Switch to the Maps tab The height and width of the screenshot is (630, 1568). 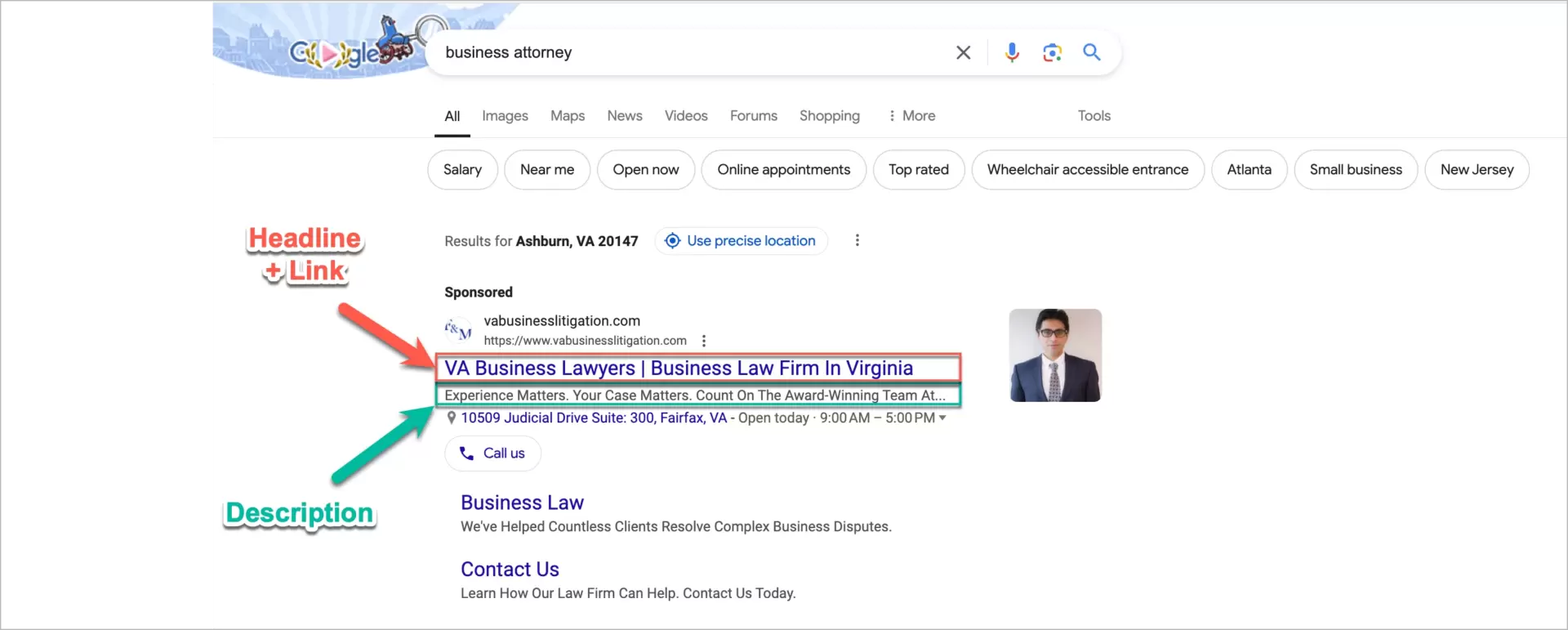click(567, 116)
